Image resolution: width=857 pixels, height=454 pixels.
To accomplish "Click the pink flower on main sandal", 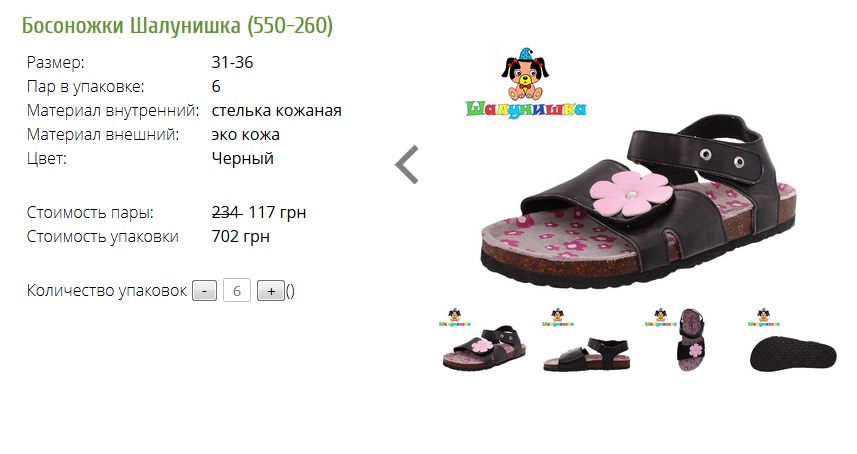I will click(x=631, y=193).
